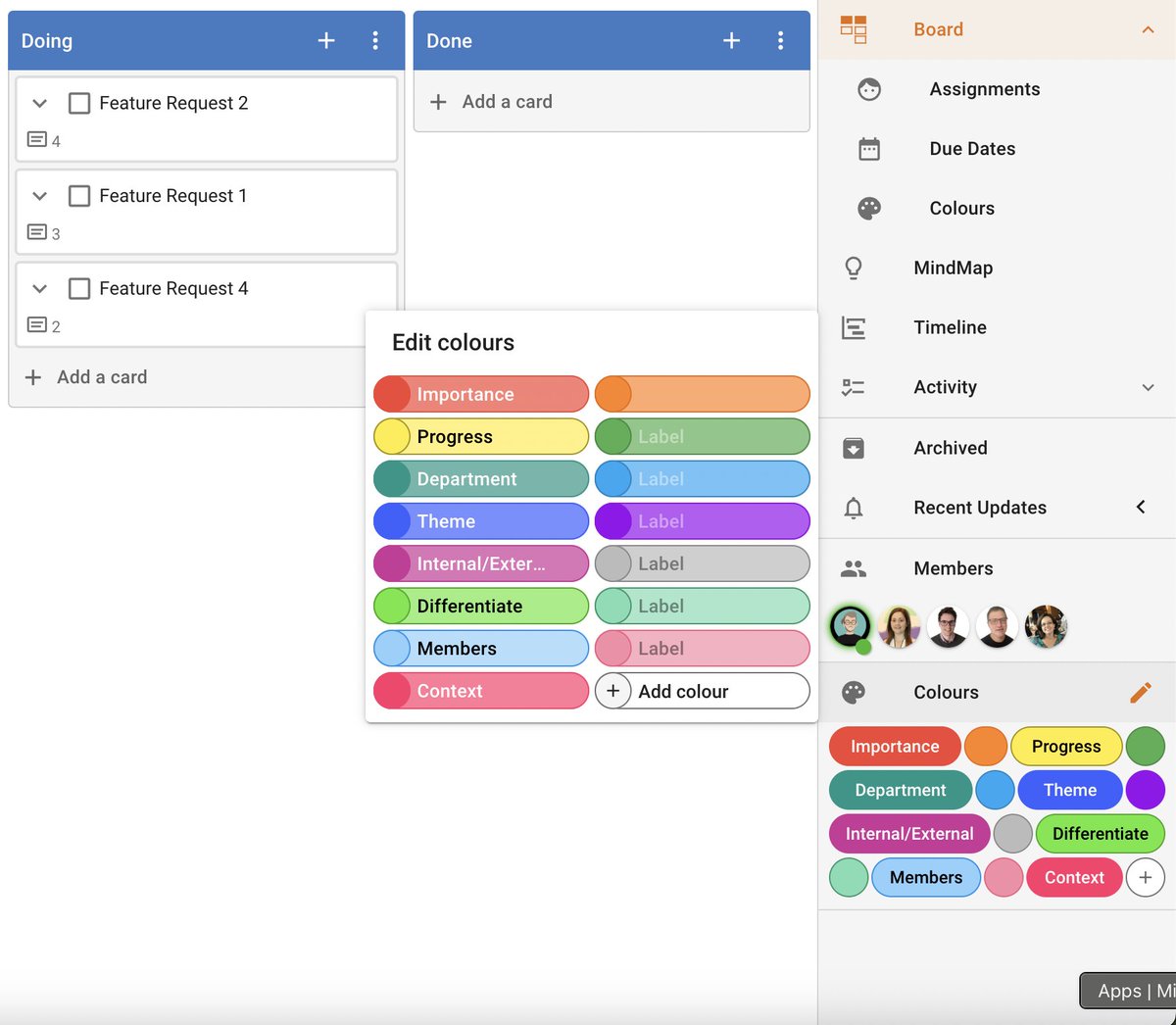Screen dimensions: 1176x1025
Task: Click Add colour in Edit colours popup
Action: [x=703, y=691]
